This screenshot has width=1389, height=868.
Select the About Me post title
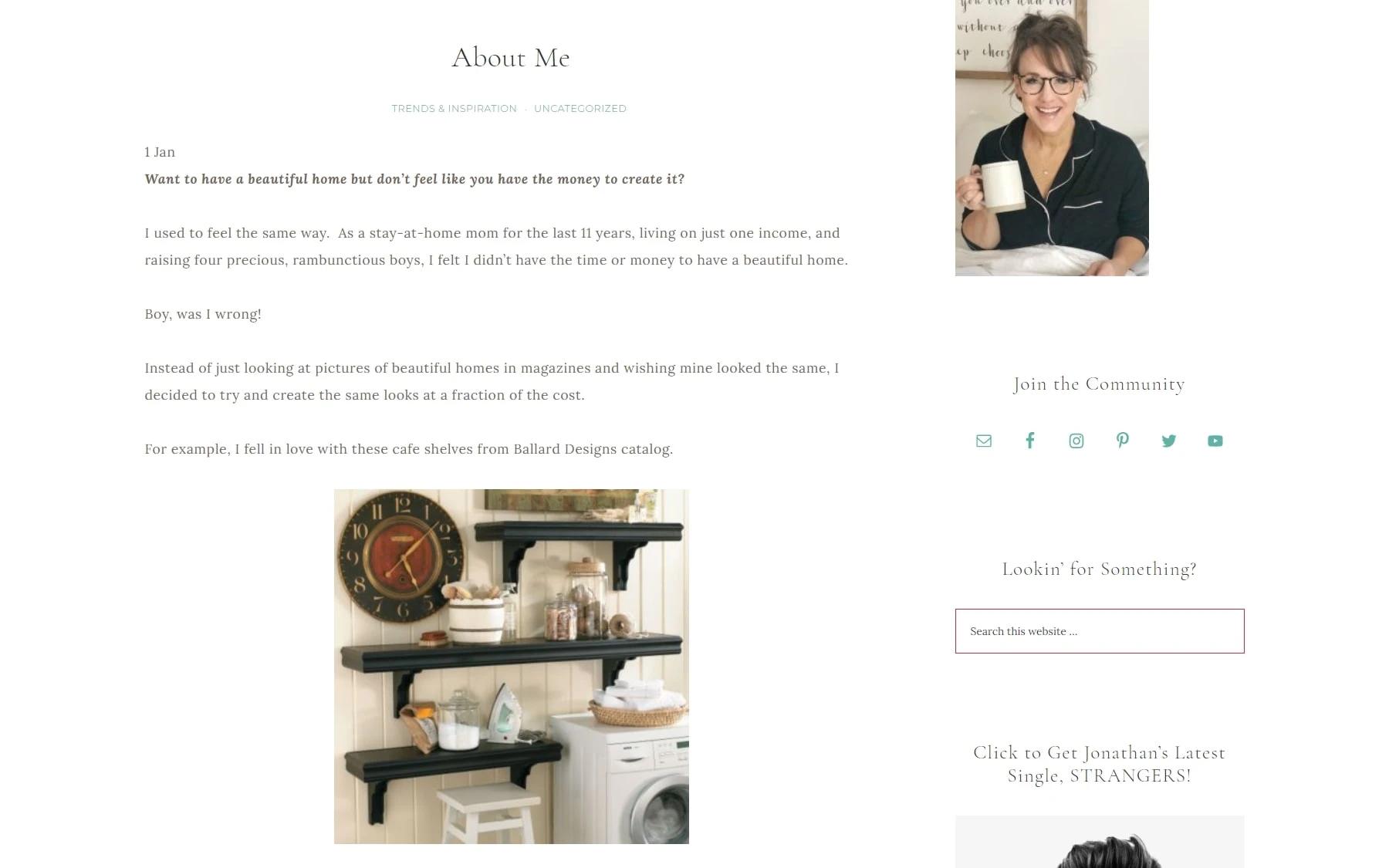(x=511, y=57)
